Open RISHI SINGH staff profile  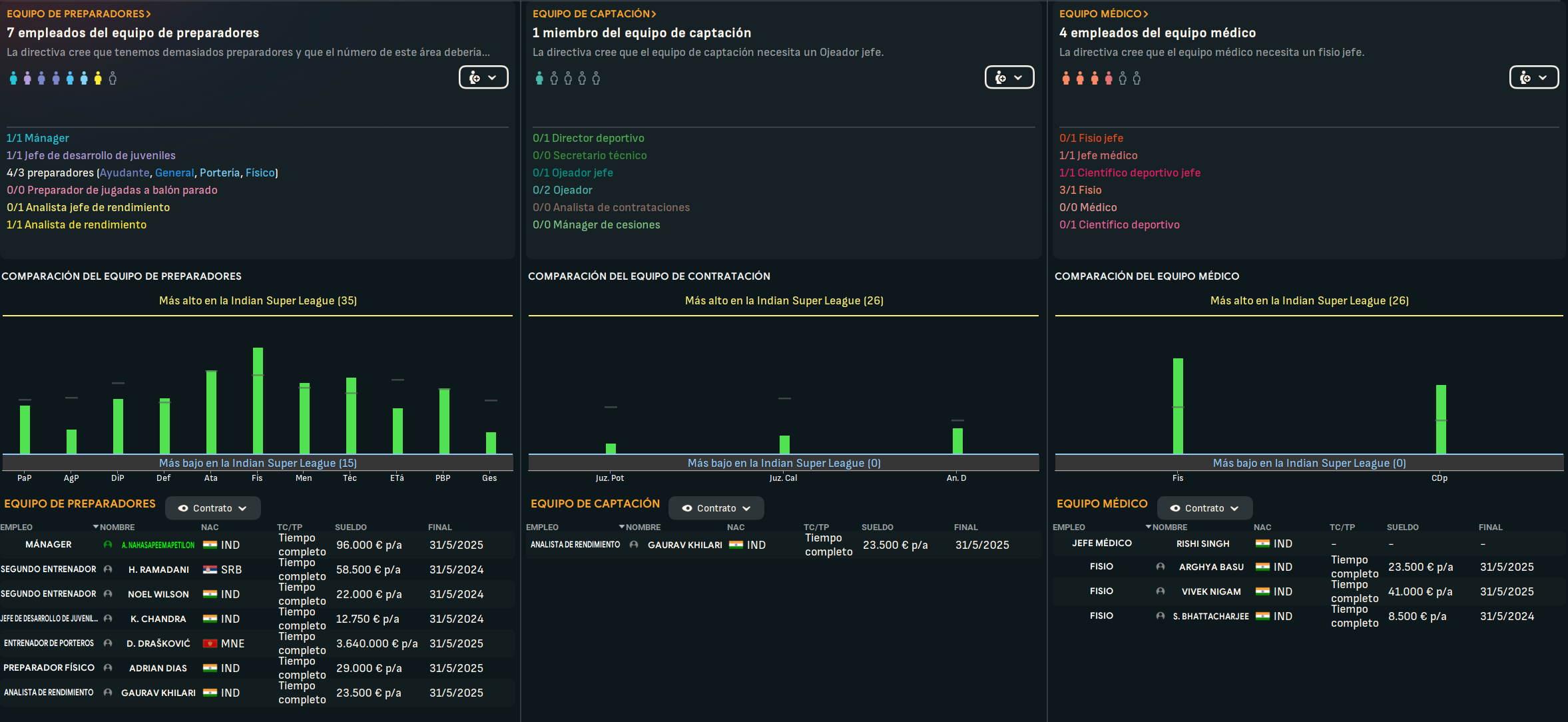1203,543
